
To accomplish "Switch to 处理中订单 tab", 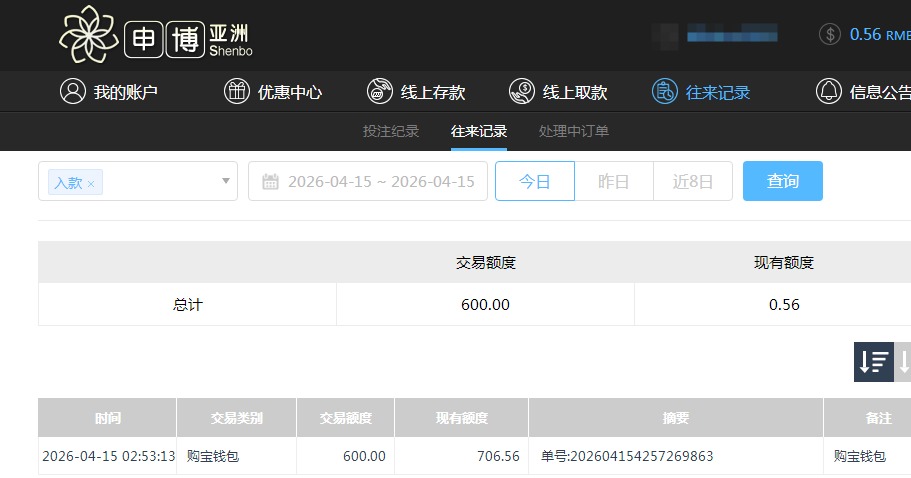I will (573, 131).
